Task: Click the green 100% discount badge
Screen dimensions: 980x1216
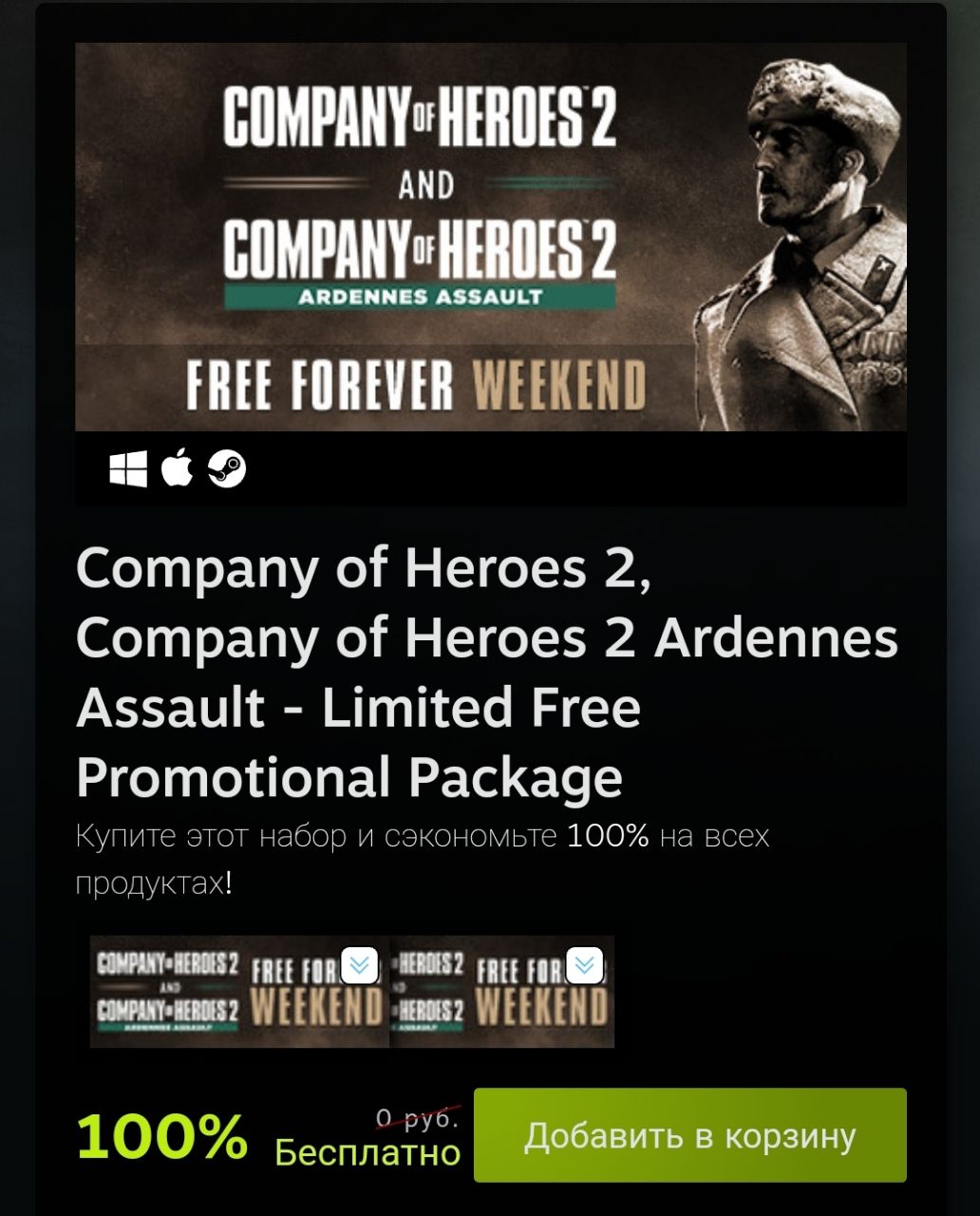Action: [162, 1136]
